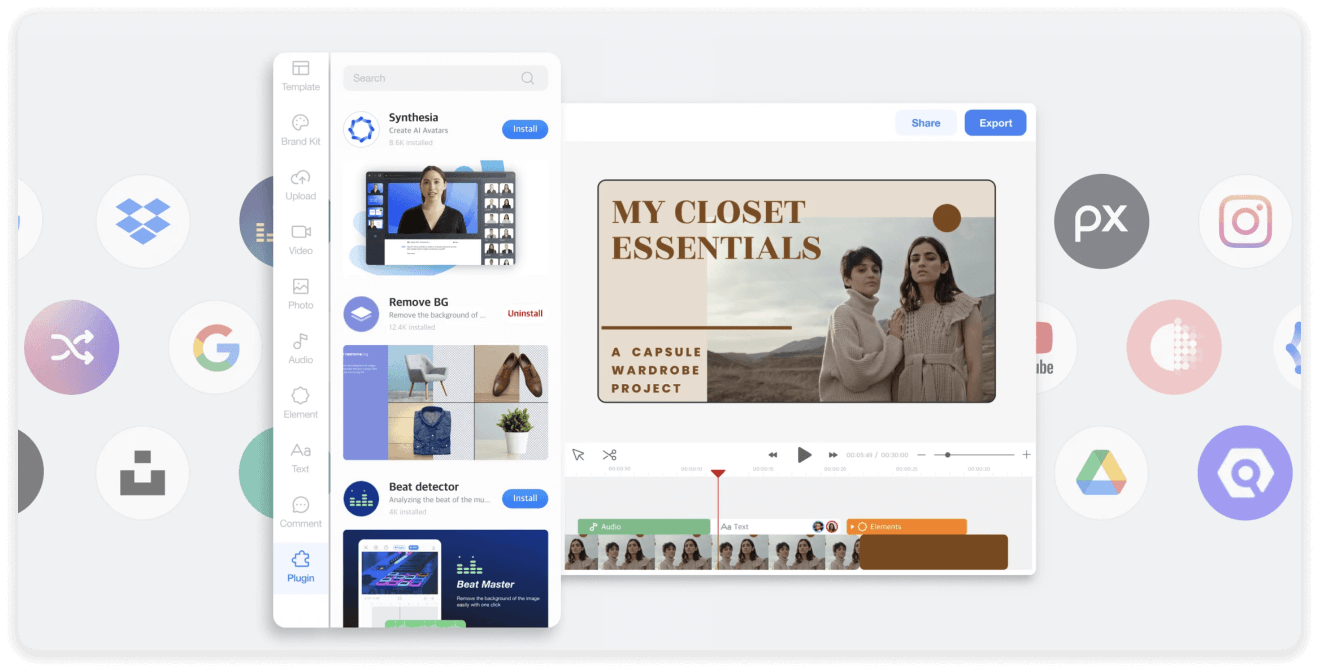This screenshot has height=672, width=1319.
Task: Select the scissors split tool
Action: (x=609, y=455)
